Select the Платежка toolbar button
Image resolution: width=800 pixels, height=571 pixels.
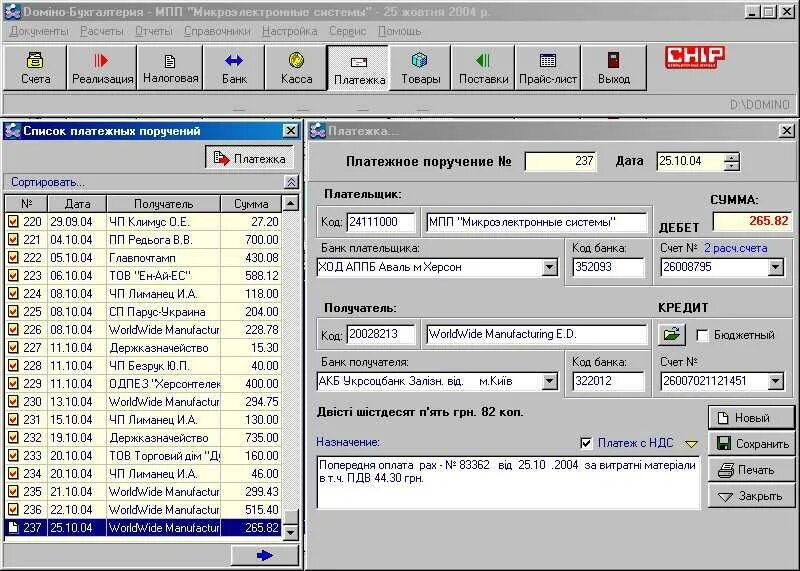click(359, 68)
